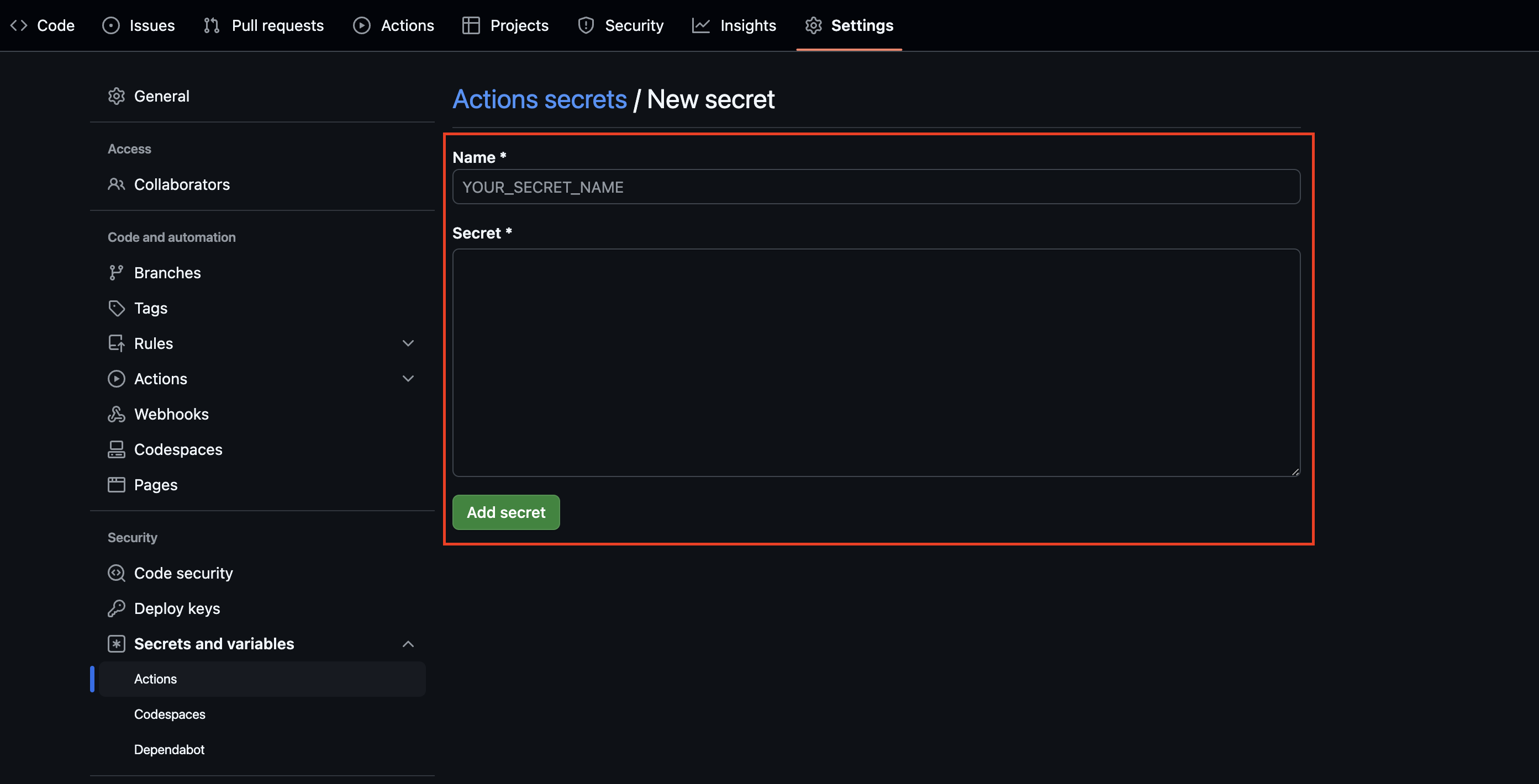
Task: Collapse the Secrets and variables section
Action: [x=408, y=644]
